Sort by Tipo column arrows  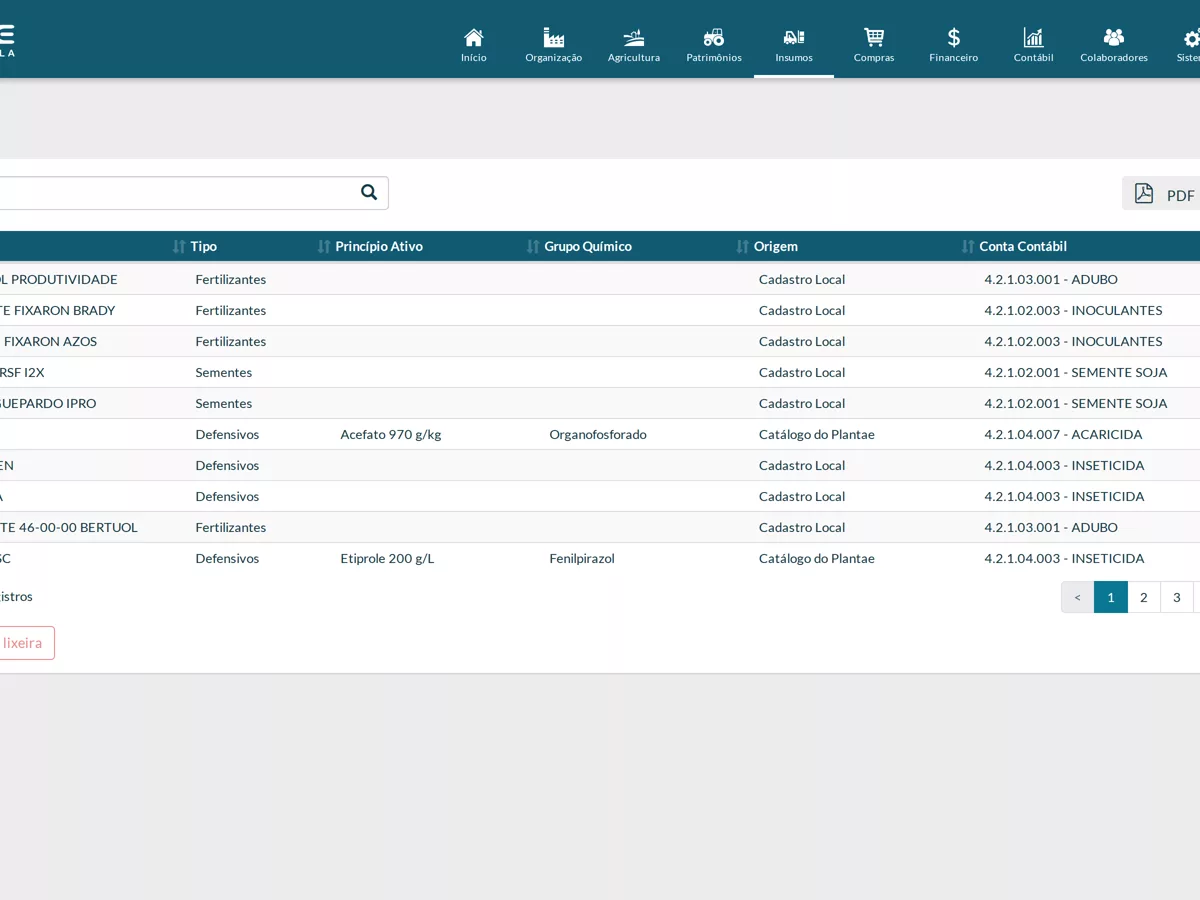coord(179,246)
